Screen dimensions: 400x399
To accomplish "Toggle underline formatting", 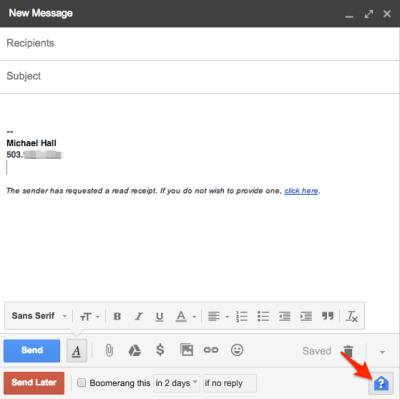I will (160, 316).
